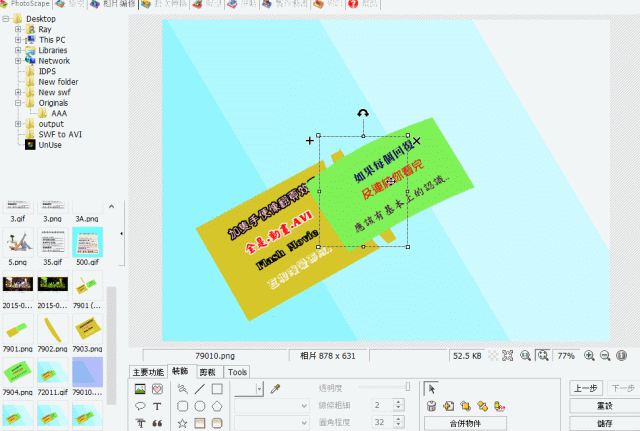Choose the straight line drawing tool
640x431 pixels.
pyautogui.click(x=200, y=389)
